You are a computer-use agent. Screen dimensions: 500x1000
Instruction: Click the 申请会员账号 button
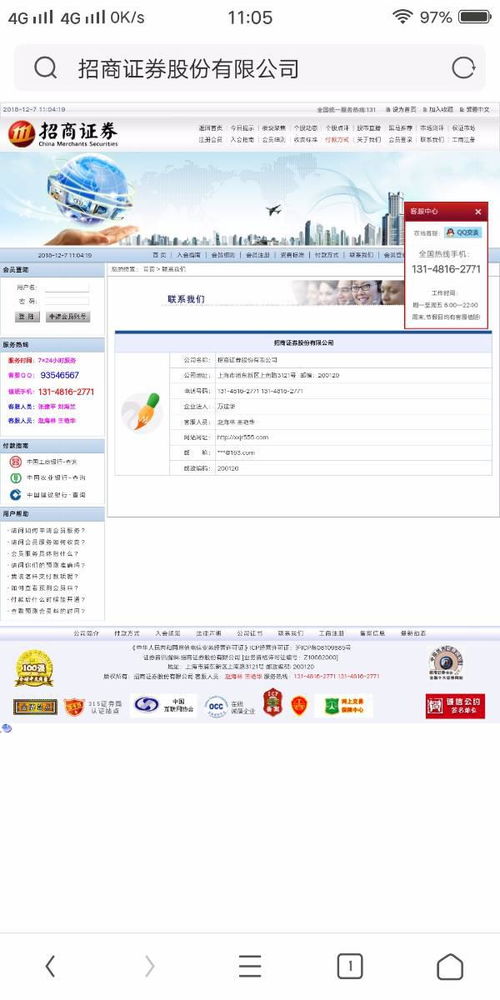68,316
